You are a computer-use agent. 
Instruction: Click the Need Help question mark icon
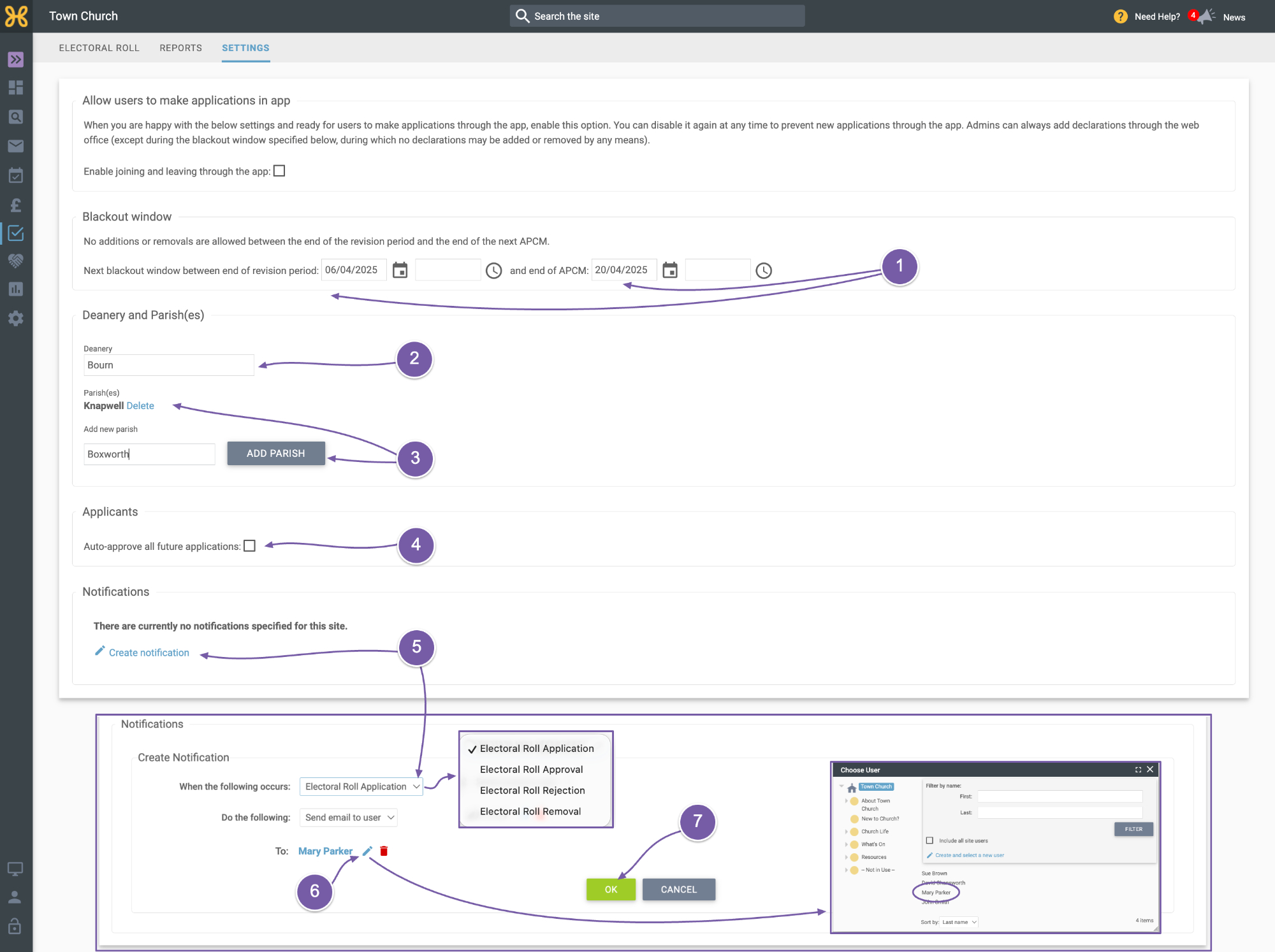[1120, 17]
